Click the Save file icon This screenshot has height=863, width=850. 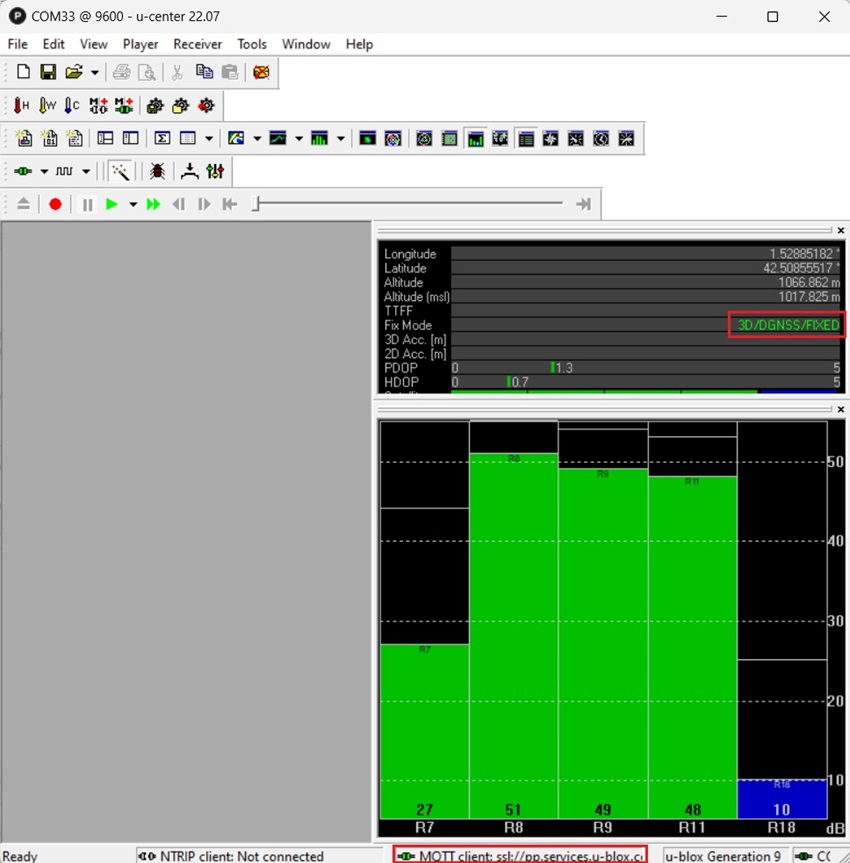tap(47, 72)
